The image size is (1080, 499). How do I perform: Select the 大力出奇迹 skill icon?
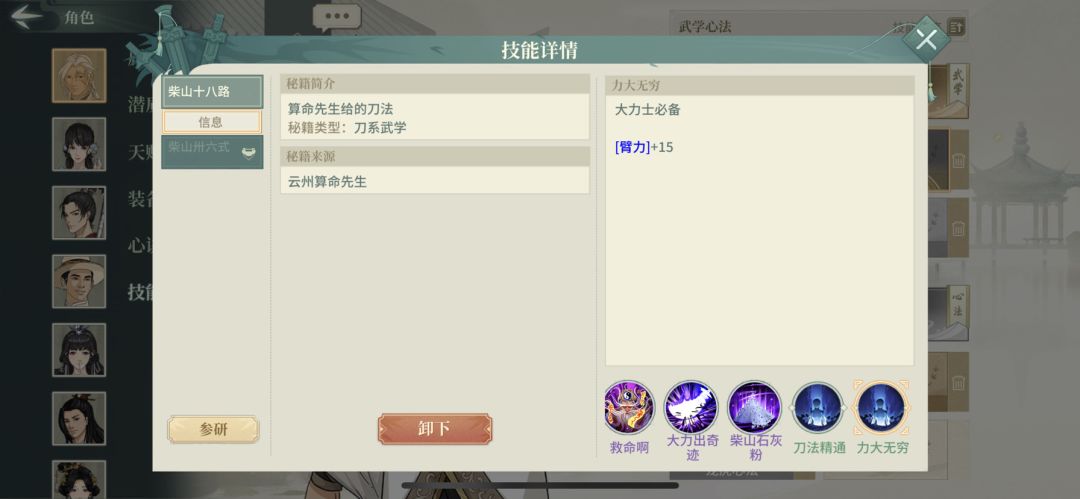click(x=691, y=407)
